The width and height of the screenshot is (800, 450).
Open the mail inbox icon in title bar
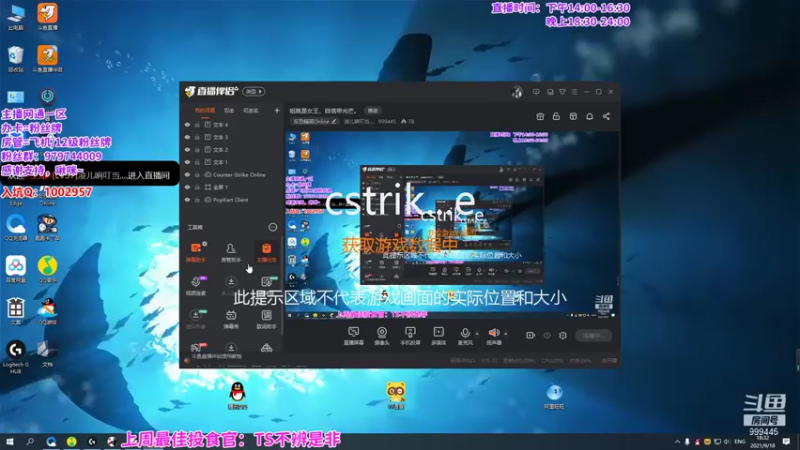pyautogui.click(x=550, y=92)
